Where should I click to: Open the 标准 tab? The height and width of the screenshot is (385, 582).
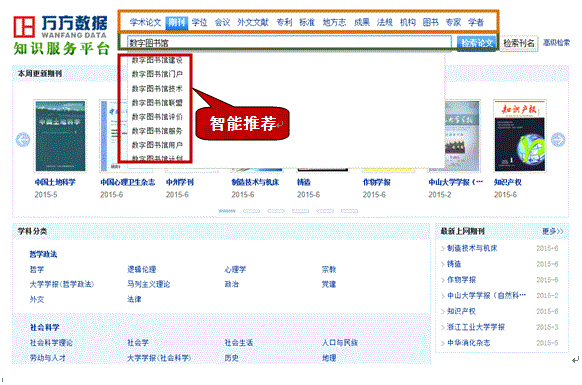click(x=307, y=23)
